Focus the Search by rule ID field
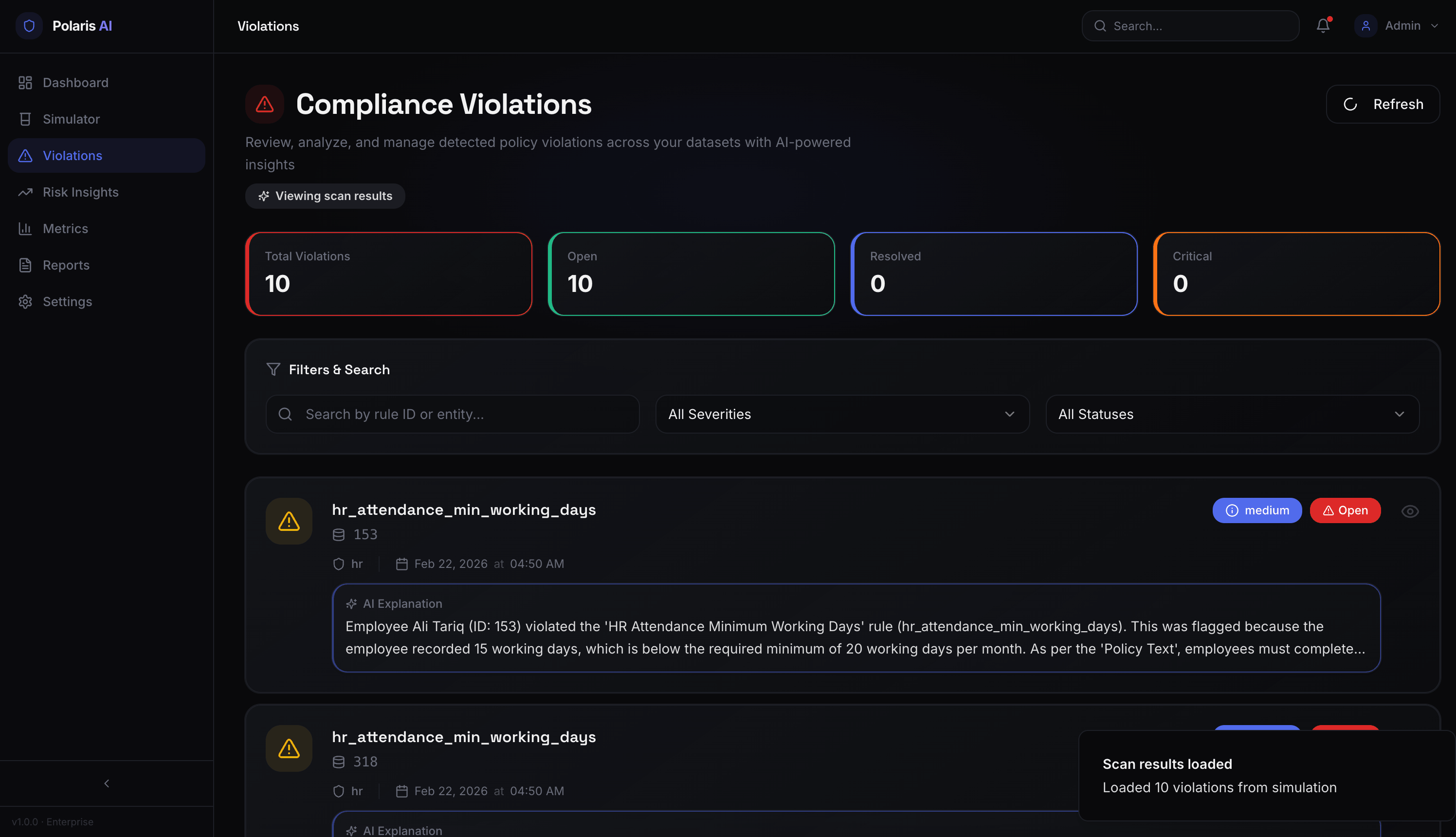 pyautogui.click(x=453, y=414)
